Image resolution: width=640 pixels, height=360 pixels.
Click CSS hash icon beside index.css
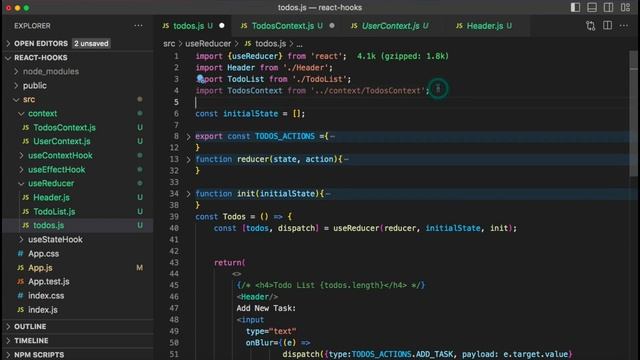click(x=20, y=296)
